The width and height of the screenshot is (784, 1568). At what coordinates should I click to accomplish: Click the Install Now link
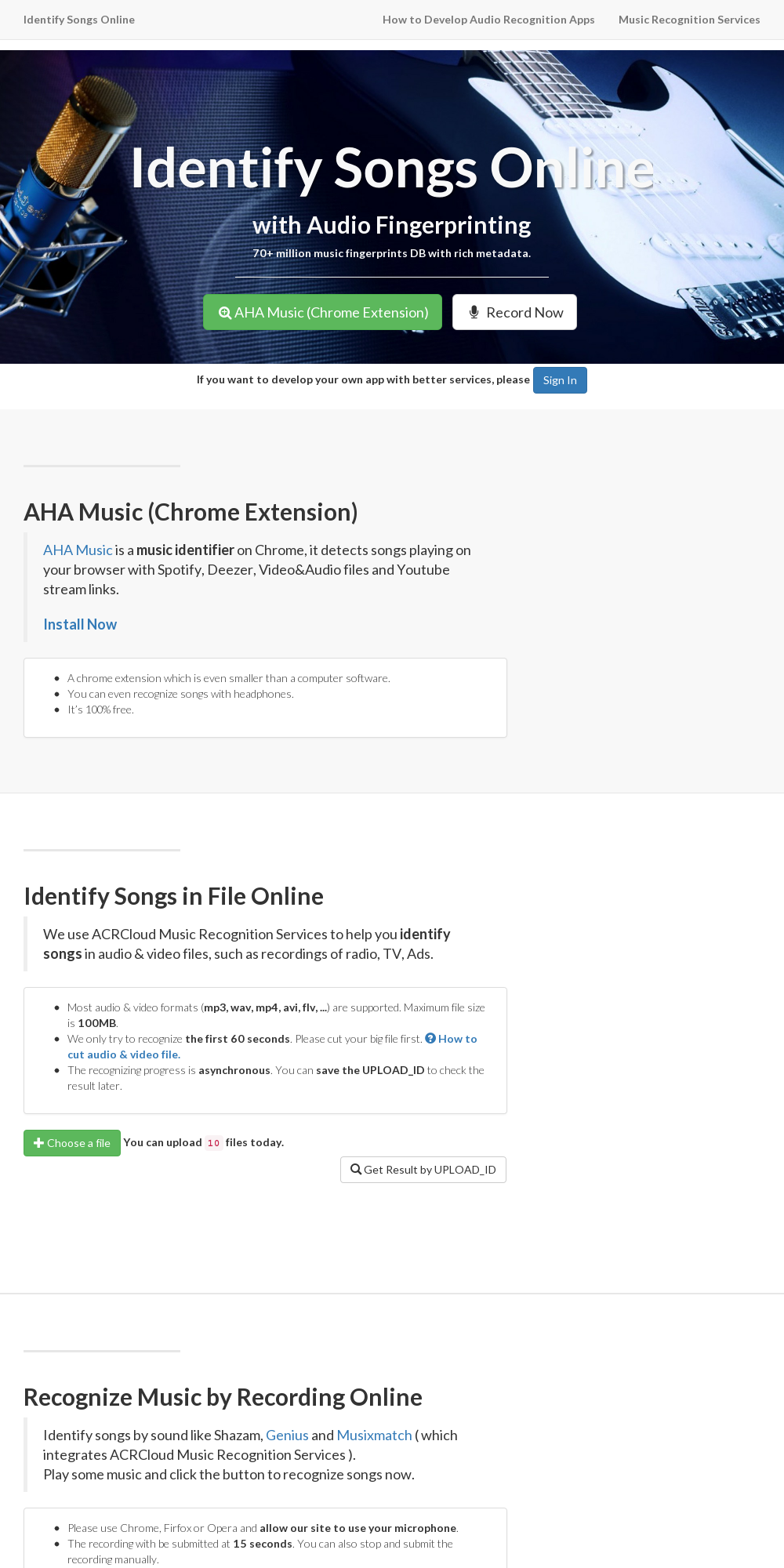(80, 624)
